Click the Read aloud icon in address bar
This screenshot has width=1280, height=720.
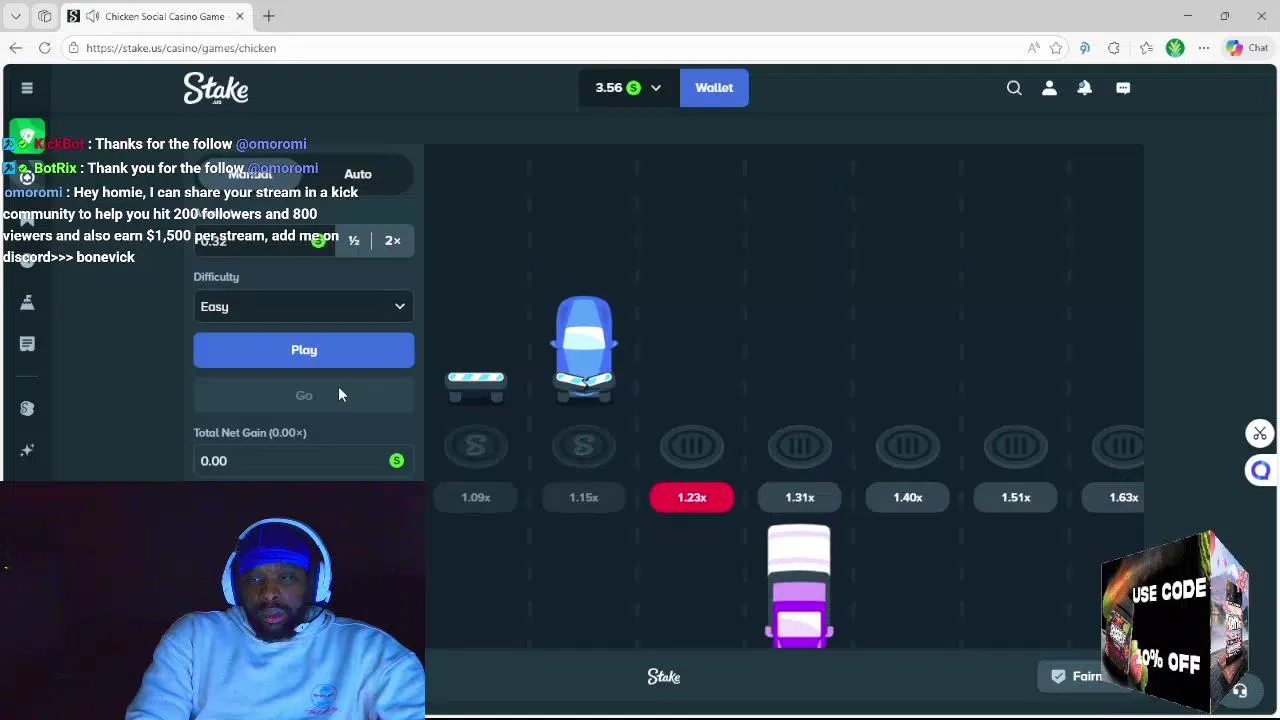pos(1033,48)
